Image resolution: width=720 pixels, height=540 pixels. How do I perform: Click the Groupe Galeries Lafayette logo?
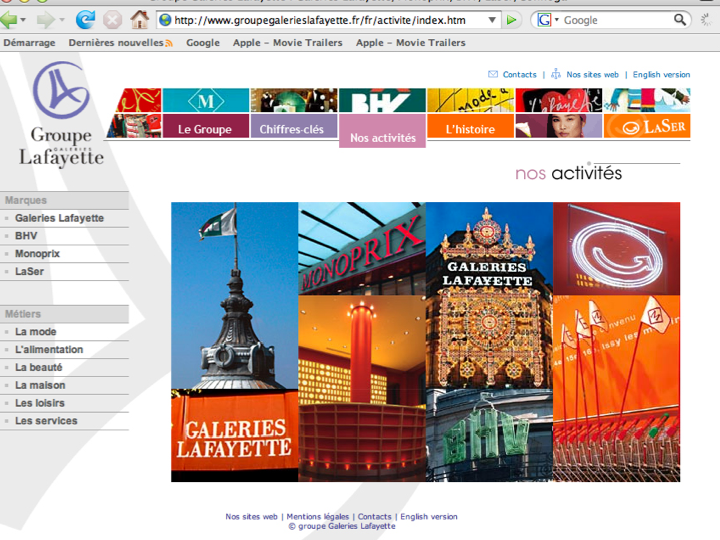pyautogui.click(x=61, y=115)
